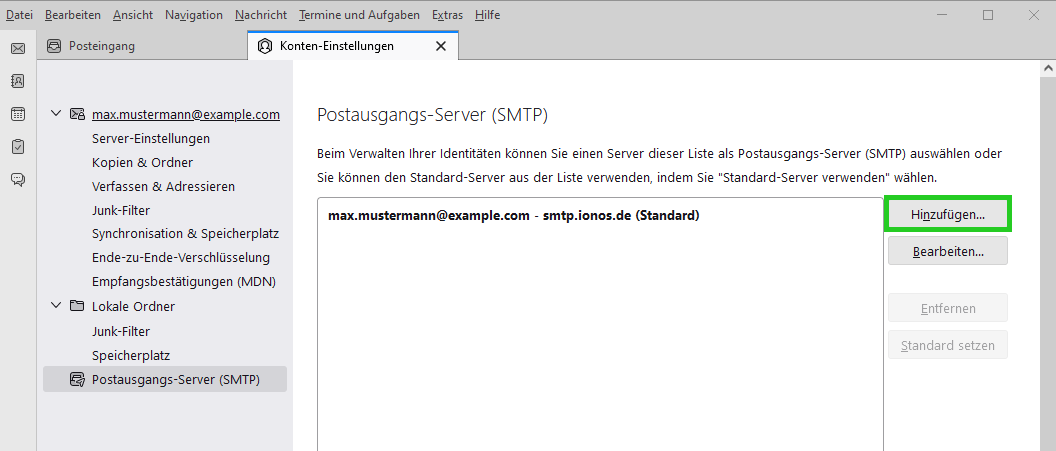Viewport: 1056px width, 451px height.
Task: Open Junk-Filter under Lokale Ordner
Action: [121, 331]
